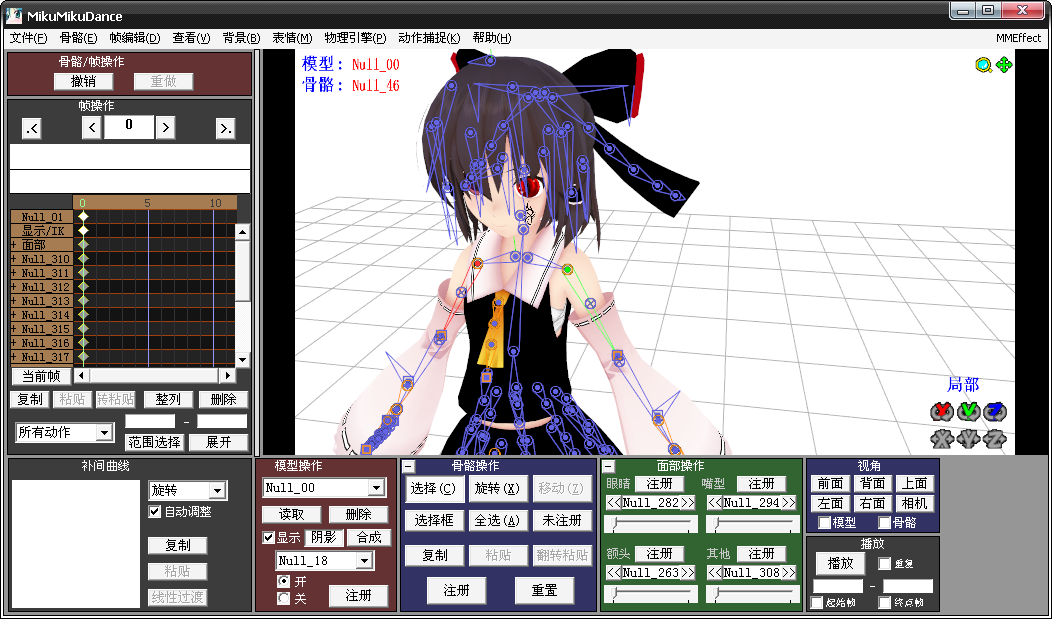Screen dimensions: 1052x619
Task: Click the other morph slider under Null_308
Action: tap(753, 594)
